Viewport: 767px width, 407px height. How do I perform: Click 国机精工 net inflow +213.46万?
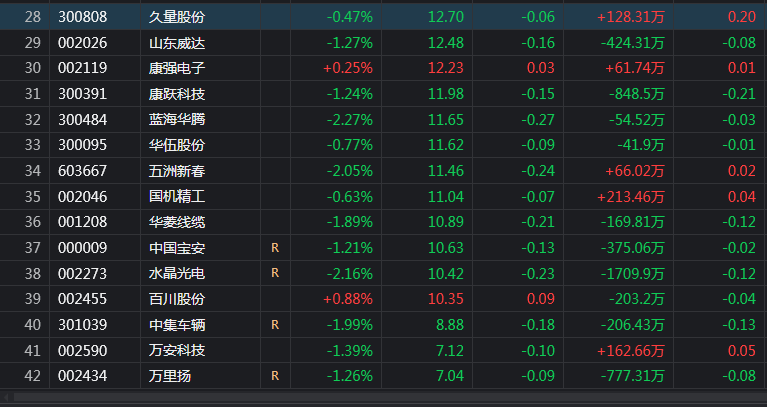click(630, 197)
